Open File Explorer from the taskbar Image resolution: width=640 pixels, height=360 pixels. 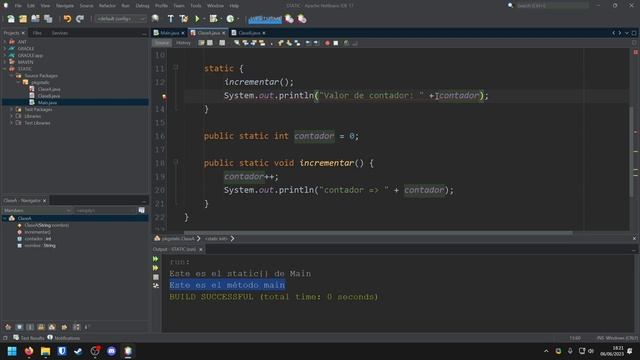pos(45,351)
